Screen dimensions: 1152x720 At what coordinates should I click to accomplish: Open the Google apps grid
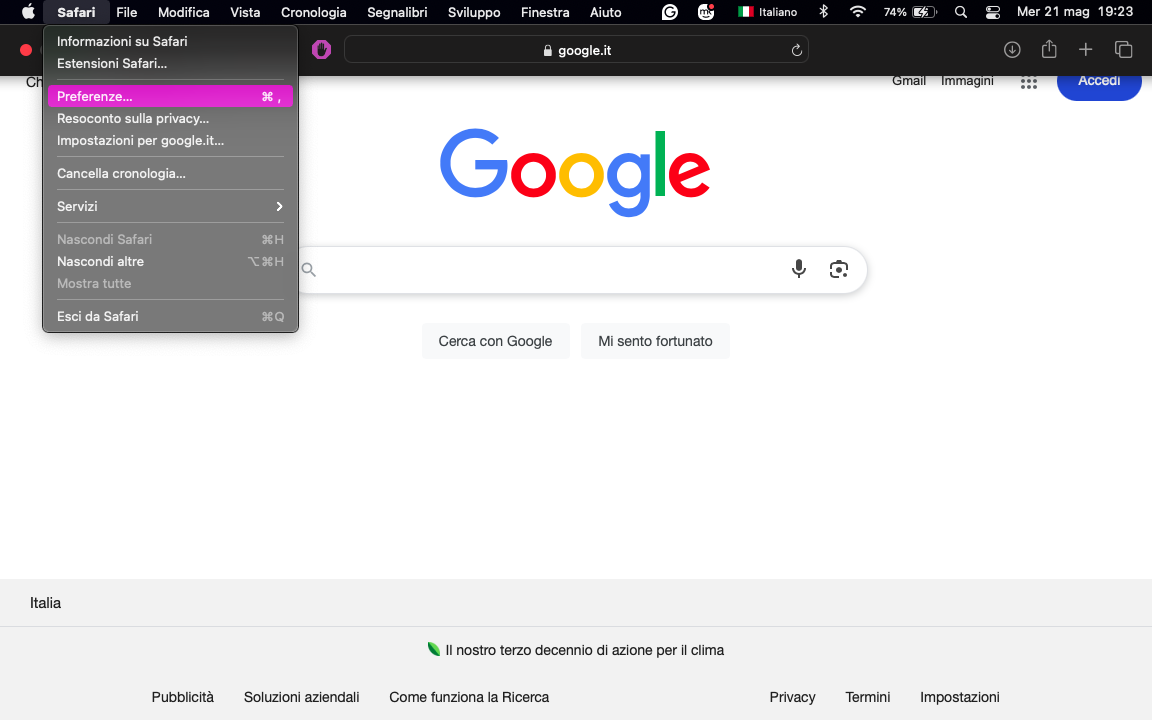(x=1028, y=84)
